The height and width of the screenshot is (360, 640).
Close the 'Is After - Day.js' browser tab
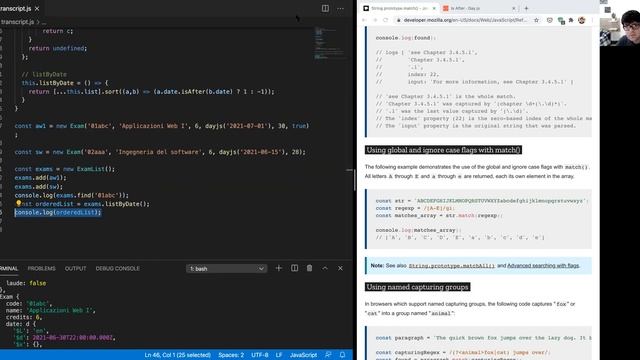coord(513,8)
